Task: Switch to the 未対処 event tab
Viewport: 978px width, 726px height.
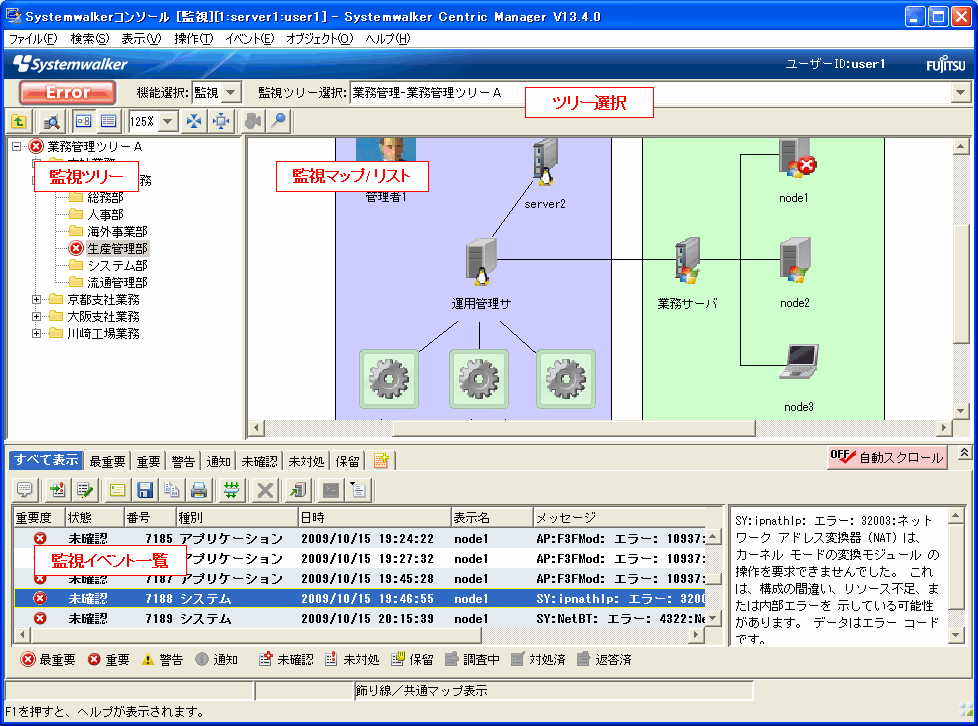Action: [x=306, y=461]
